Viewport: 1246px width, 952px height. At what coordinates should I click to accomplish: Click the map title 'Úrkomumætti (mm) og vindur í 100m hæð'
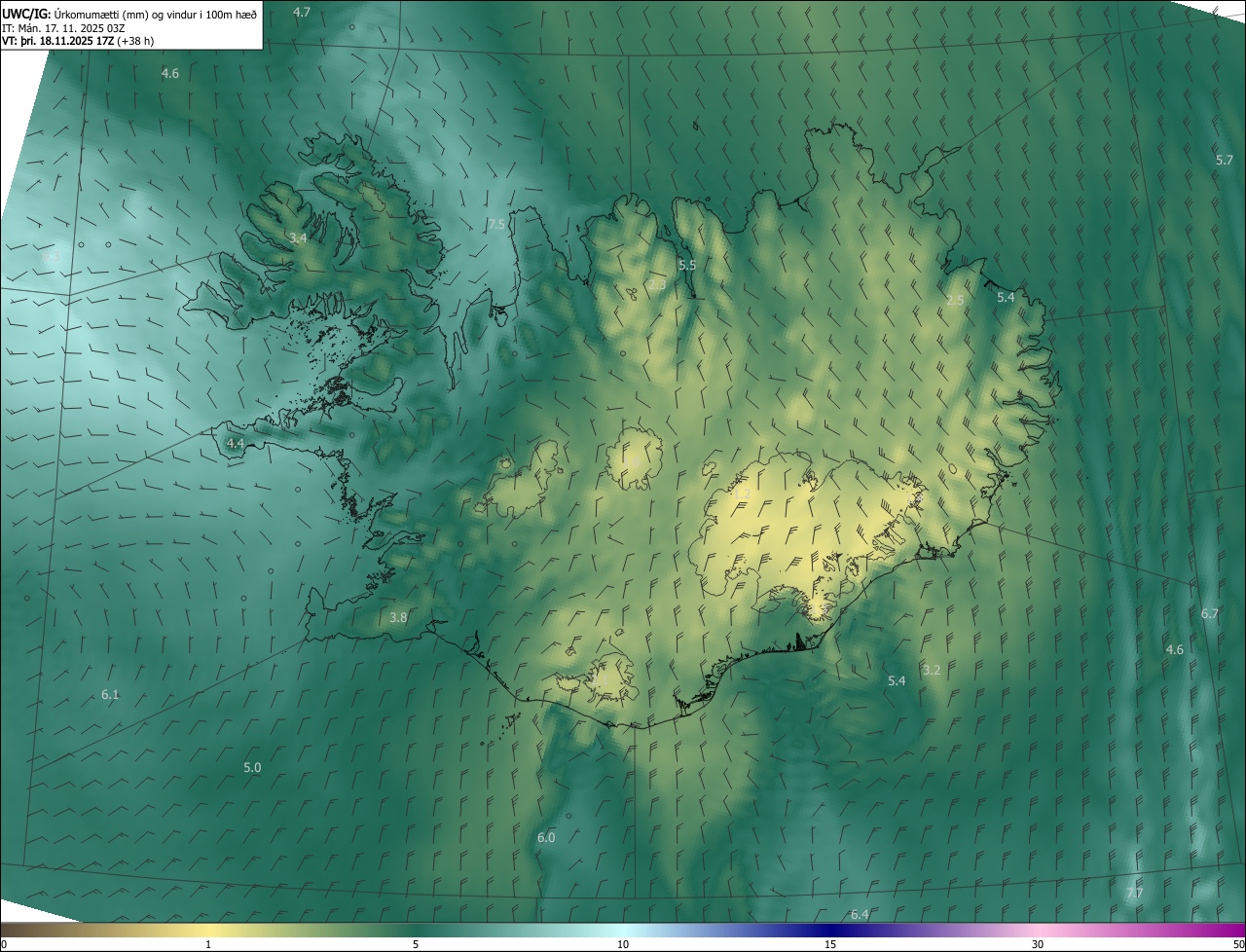pyautogui.click(x=155, y=13)
